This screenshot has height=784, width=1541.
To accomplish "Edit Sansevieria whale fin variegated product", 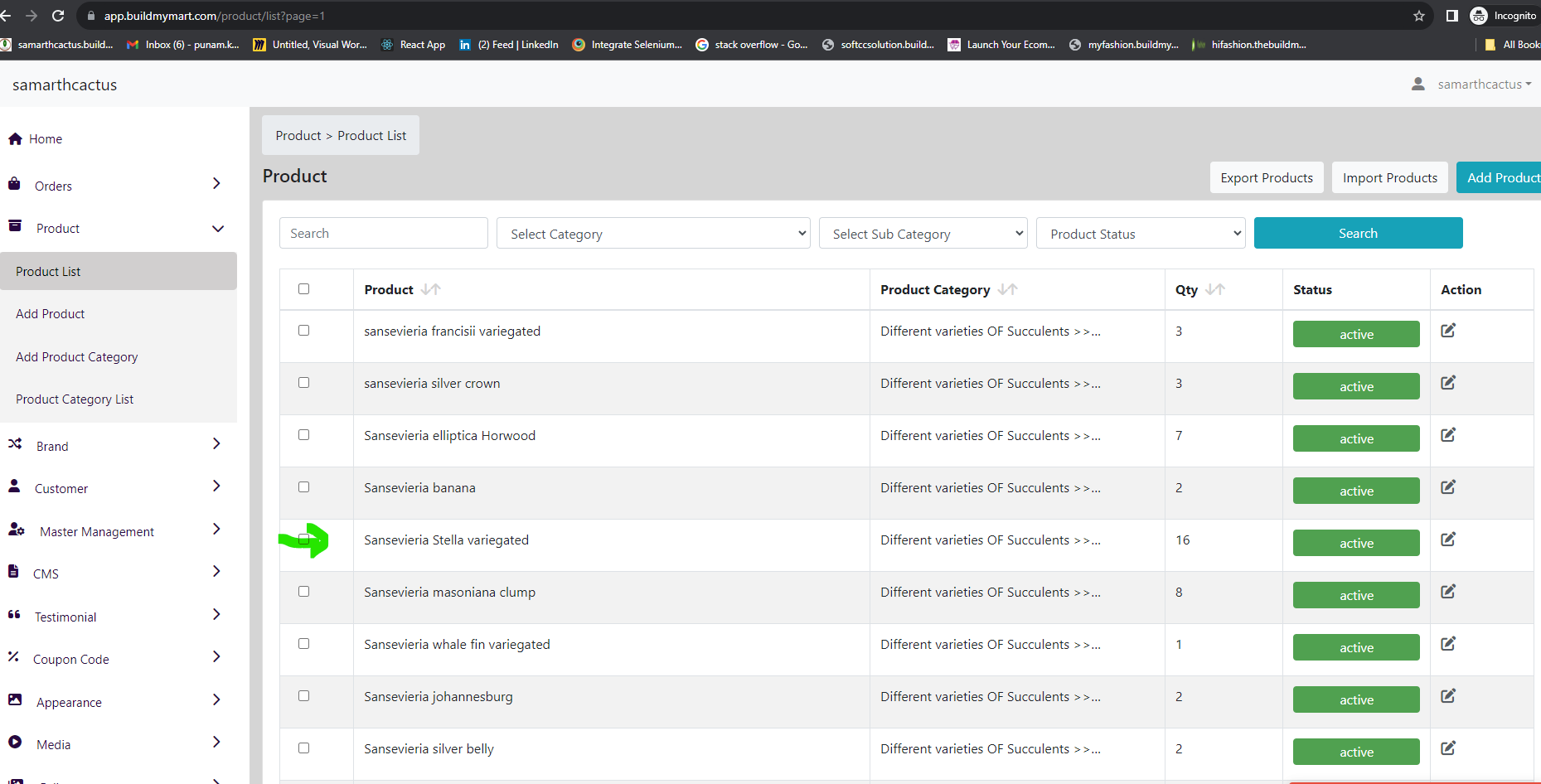I will point(1448,644).
